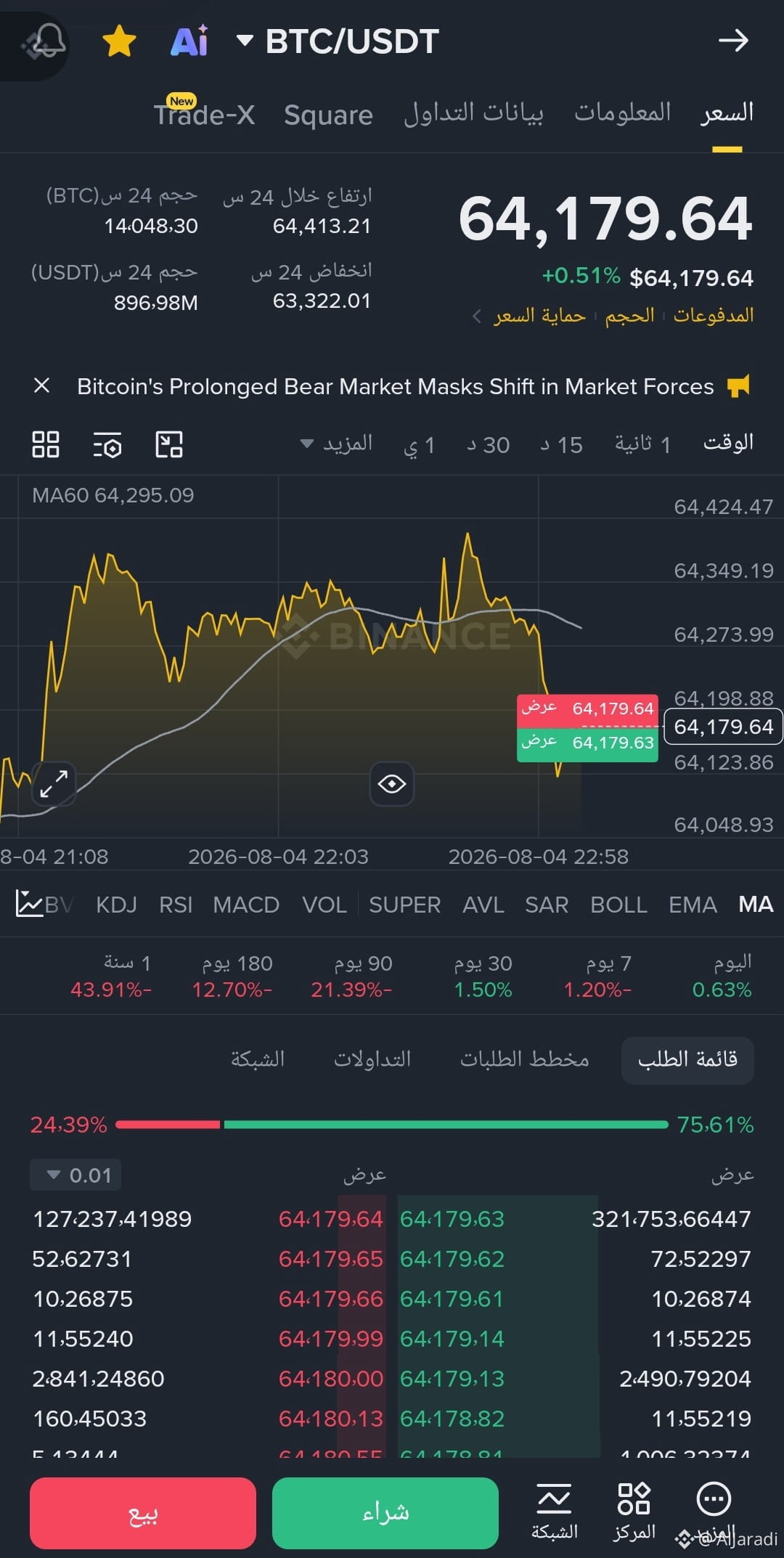784x1558 pixels.
Task: Enable the MACD indicator
Action: (x=246, y=905)
